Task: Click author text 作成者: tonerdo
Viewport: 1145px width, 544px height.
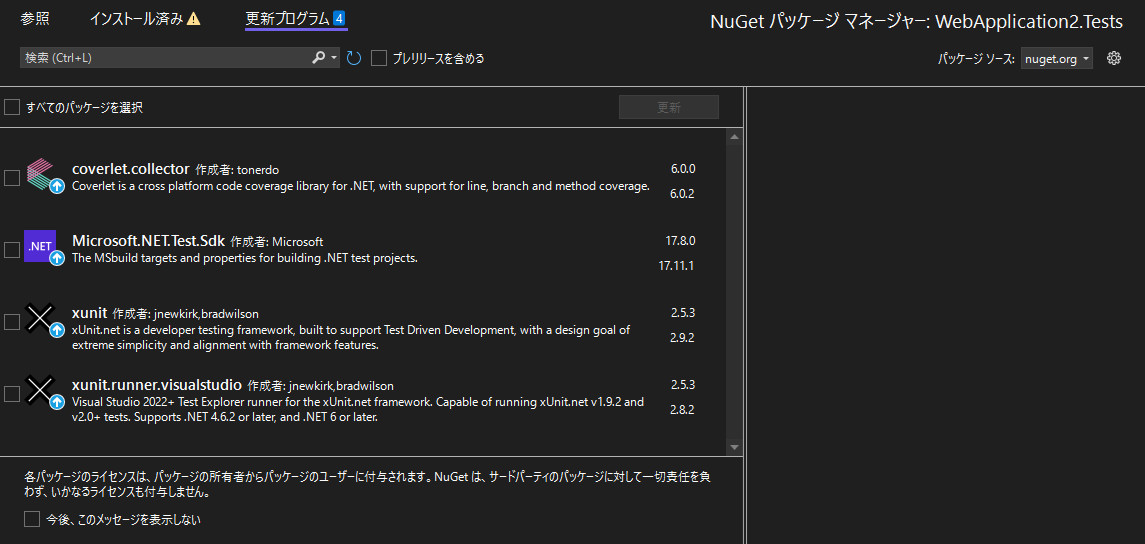Action: click(x=237, y=169)
